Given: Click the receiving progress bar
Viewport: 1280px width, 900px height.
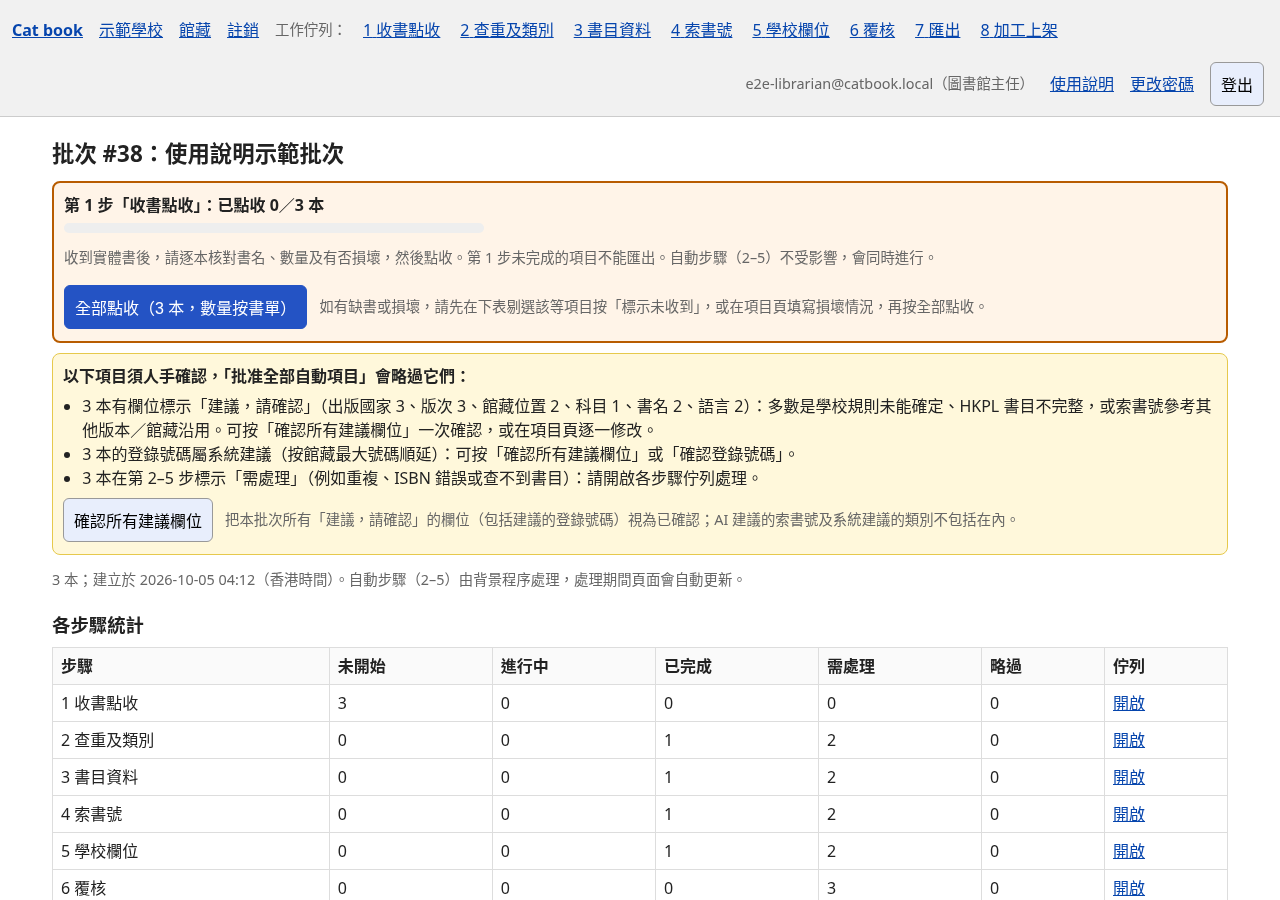Looking at the screenshot, I should pos(274,228).
